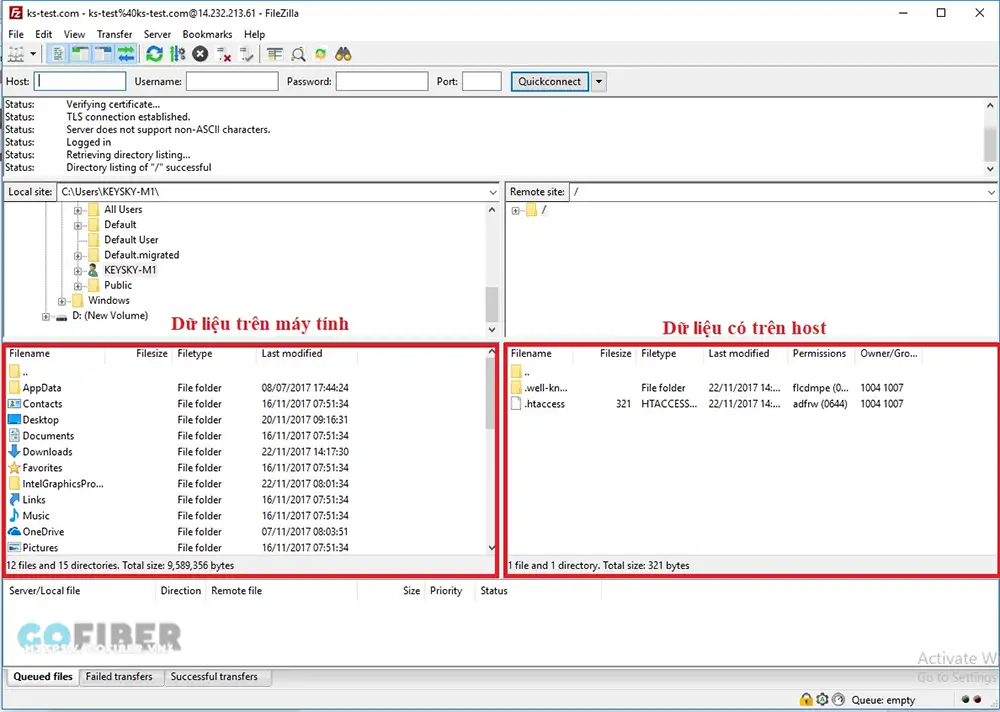
Task: Click the KEYSKY-M1 user icon in tree
Action: (93, 270)
